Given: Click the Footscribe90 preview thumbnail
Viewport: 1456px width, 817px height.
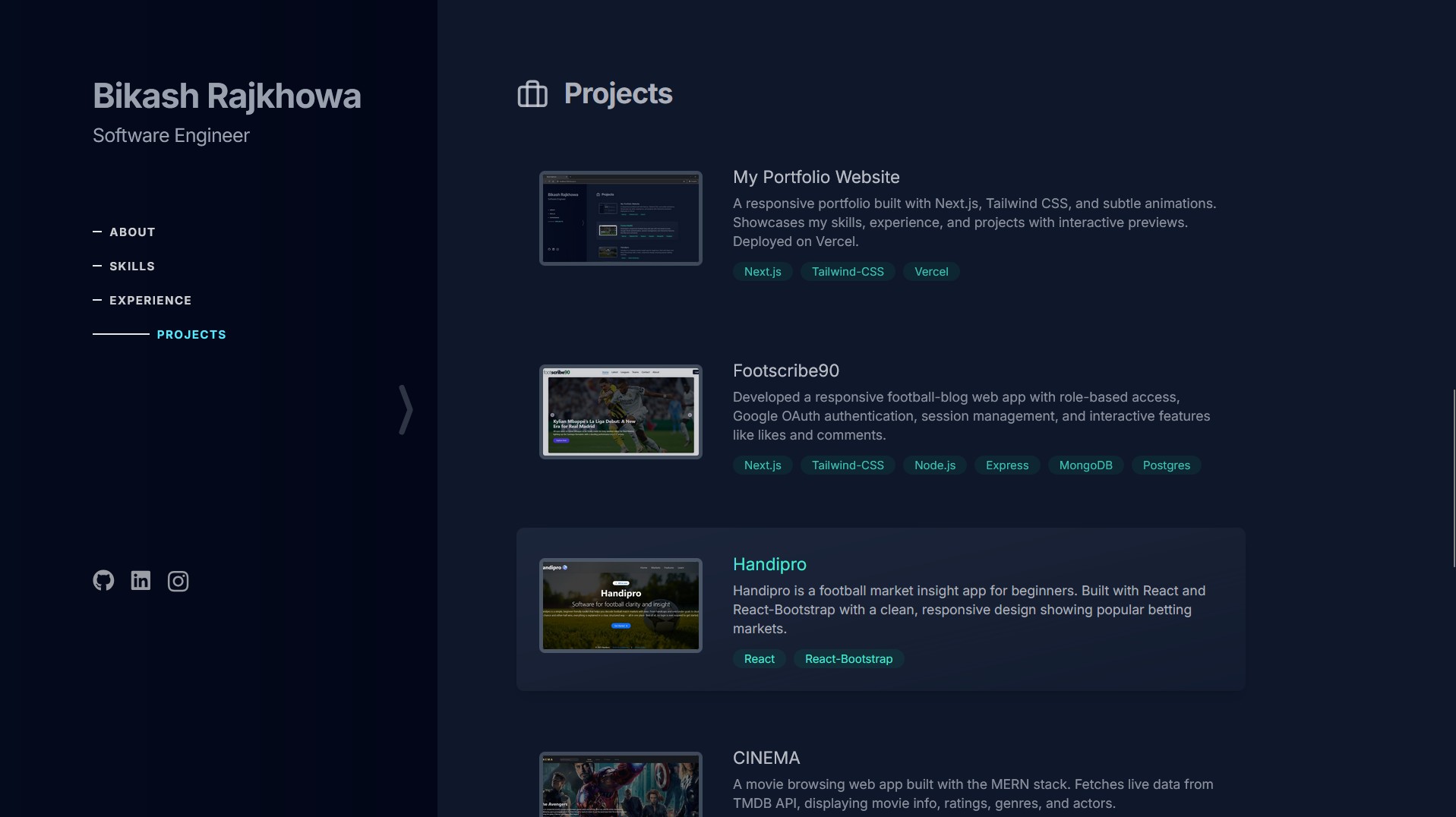Looking at the screenshot, I should click(x=621, y=412).
